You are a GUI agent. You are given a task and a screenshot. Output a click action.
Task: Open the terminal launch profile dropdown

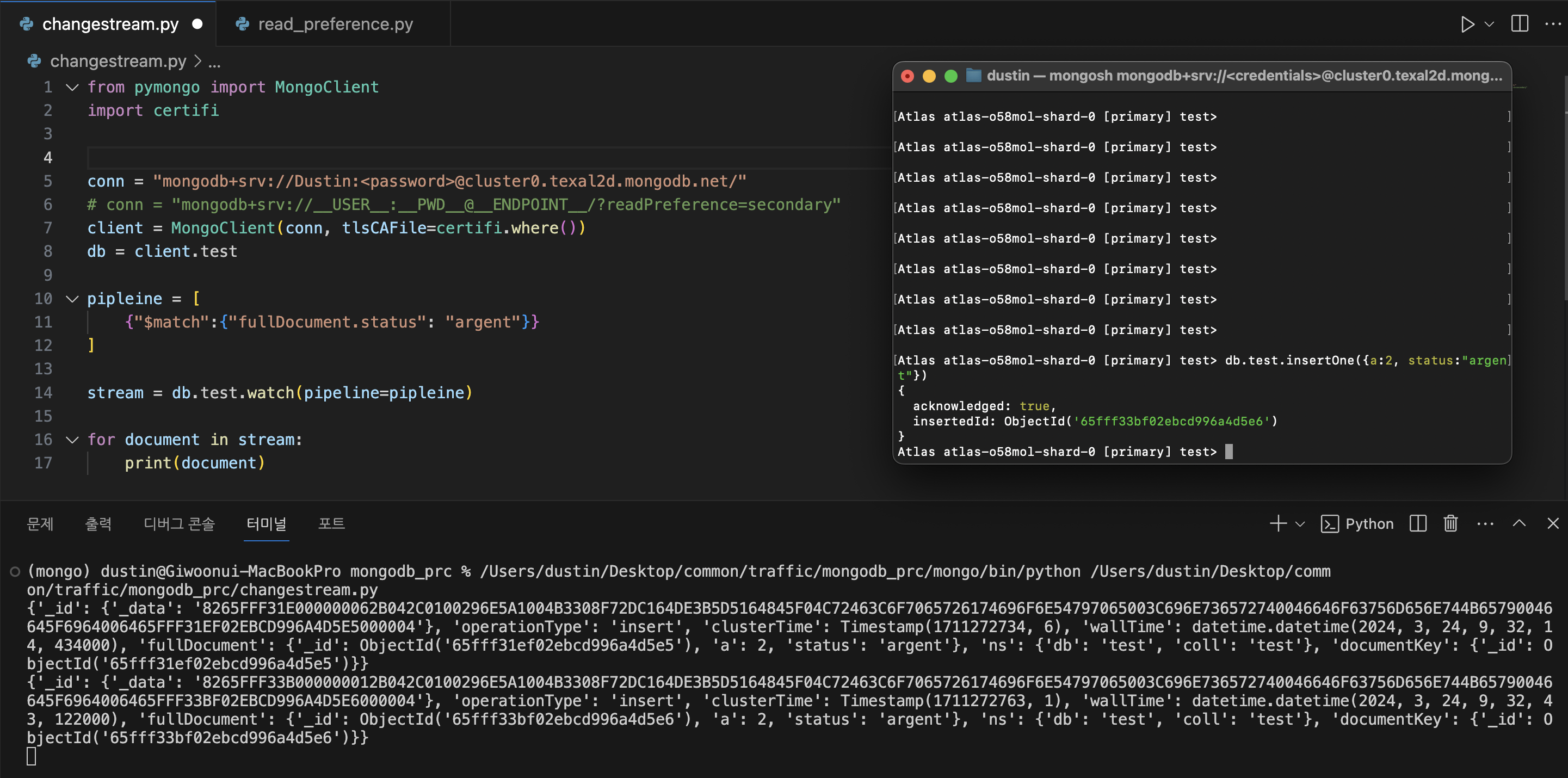coord(1300,524)
